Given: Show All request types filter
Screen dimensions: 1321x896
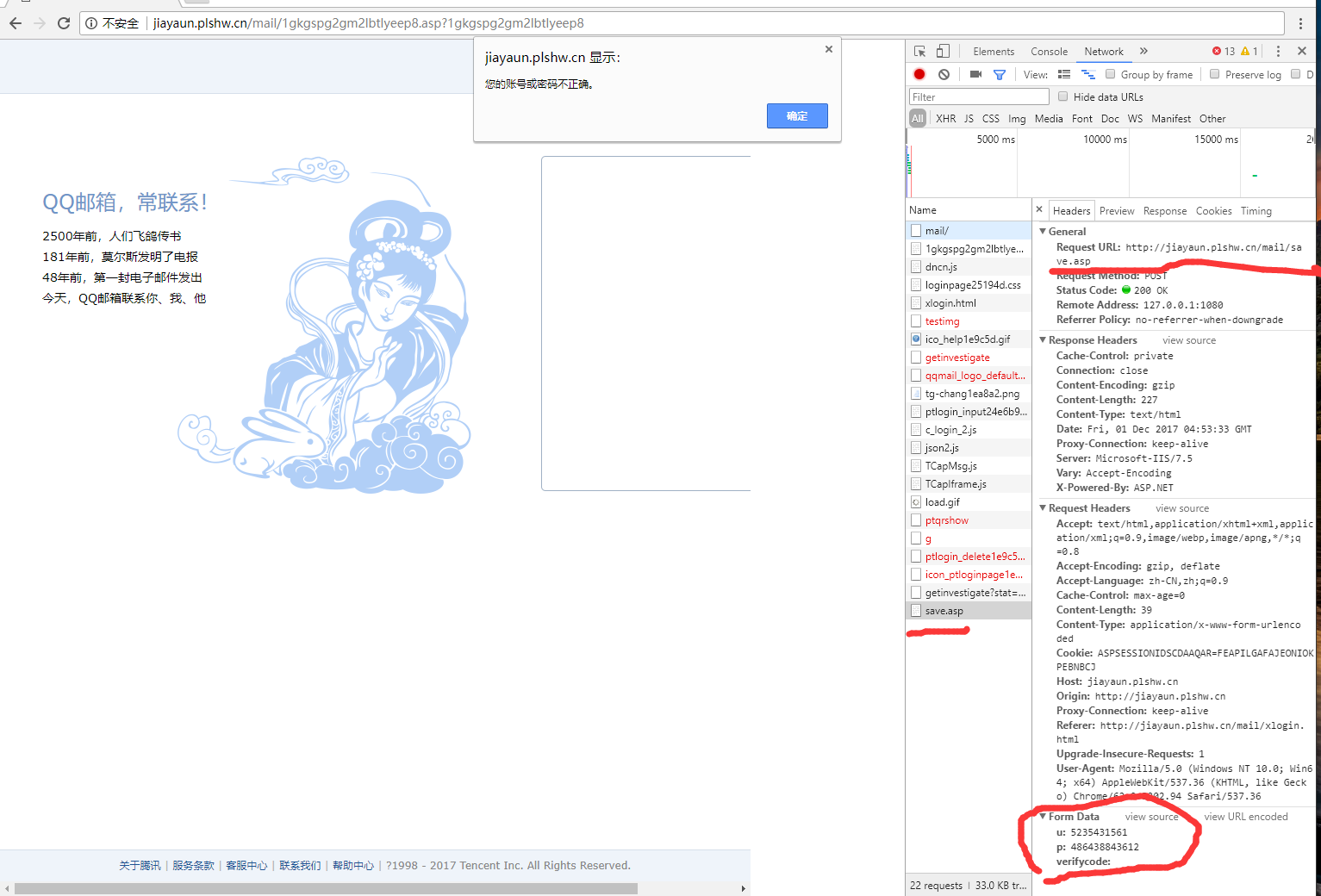Looking at the screenshot, I should point(918,119).
